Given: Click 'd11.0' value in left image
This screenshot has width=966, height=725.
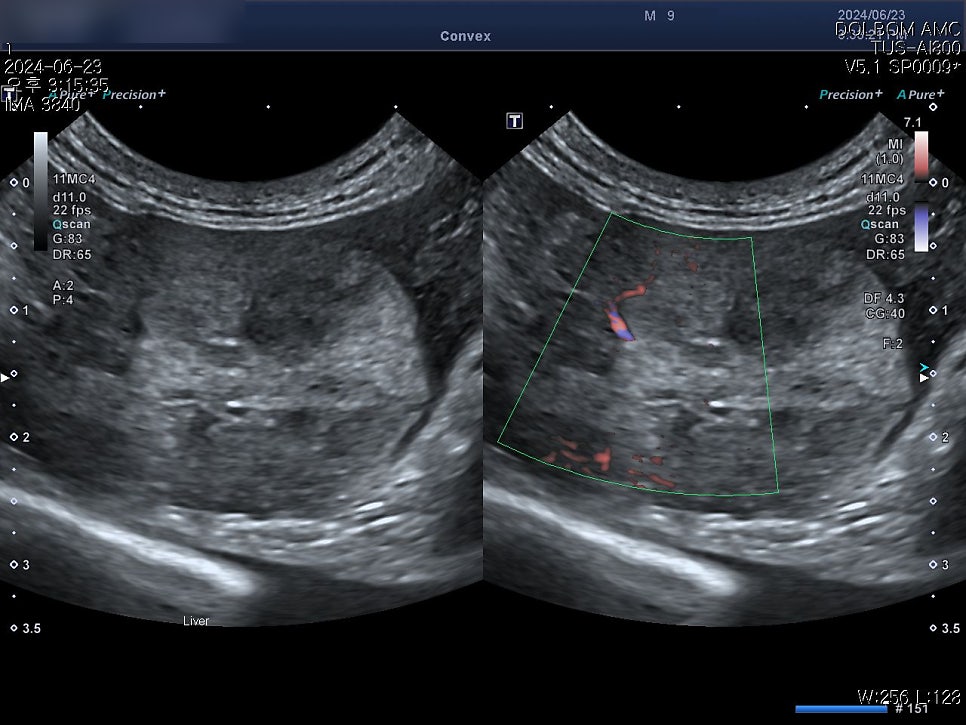Looking at the screenshot, I should pos(70,198).
